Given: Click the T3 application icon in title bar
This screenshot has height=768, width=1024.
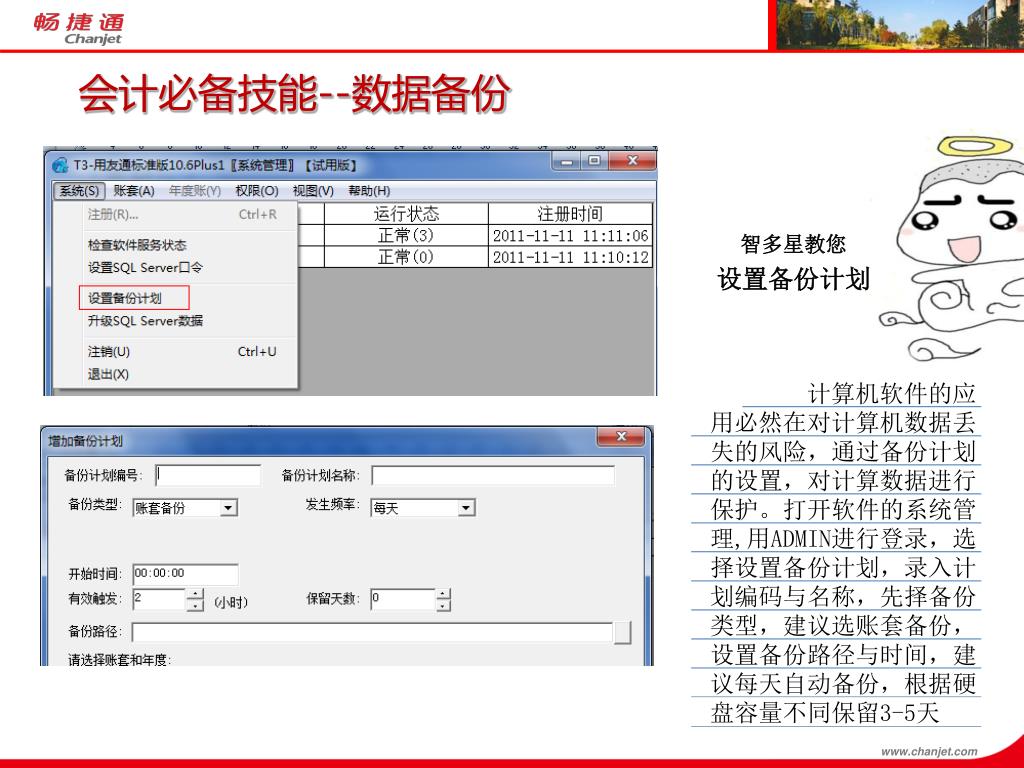Looking at the screenshot, I should [61, 165].
